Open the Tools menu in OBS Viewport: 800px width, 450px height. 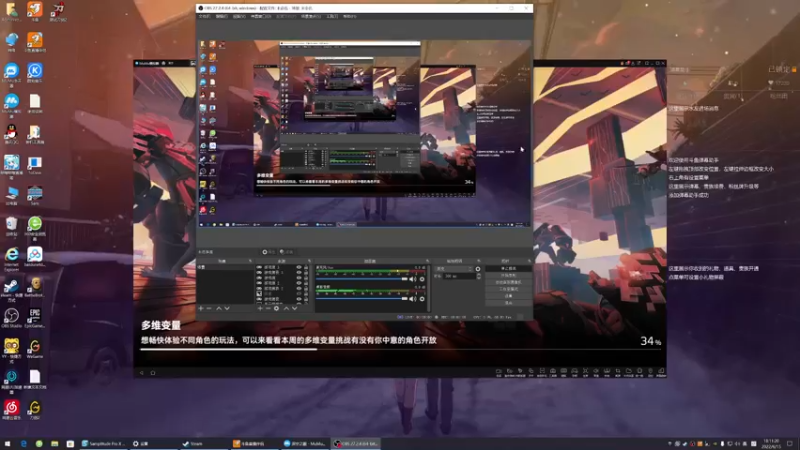click(x=332, y=16)
